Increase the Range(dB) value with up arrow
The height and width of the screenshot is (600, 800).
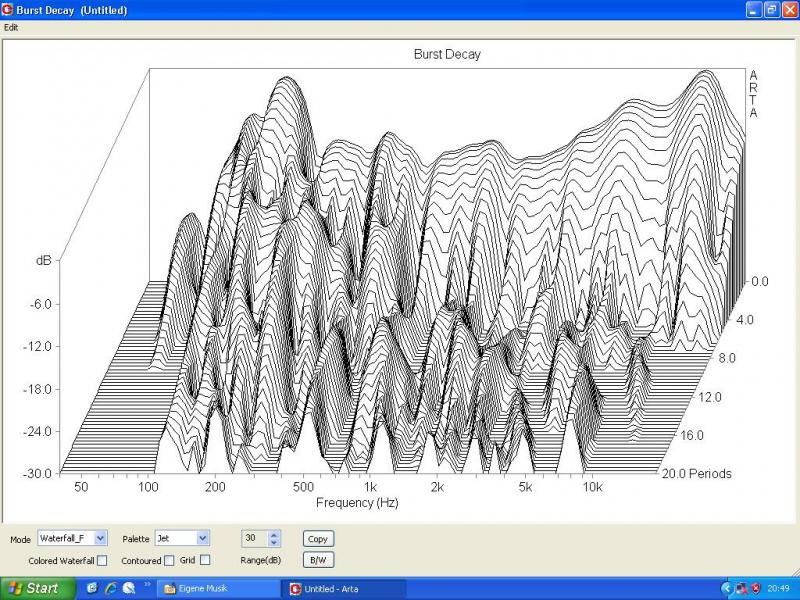pos(275,534)
